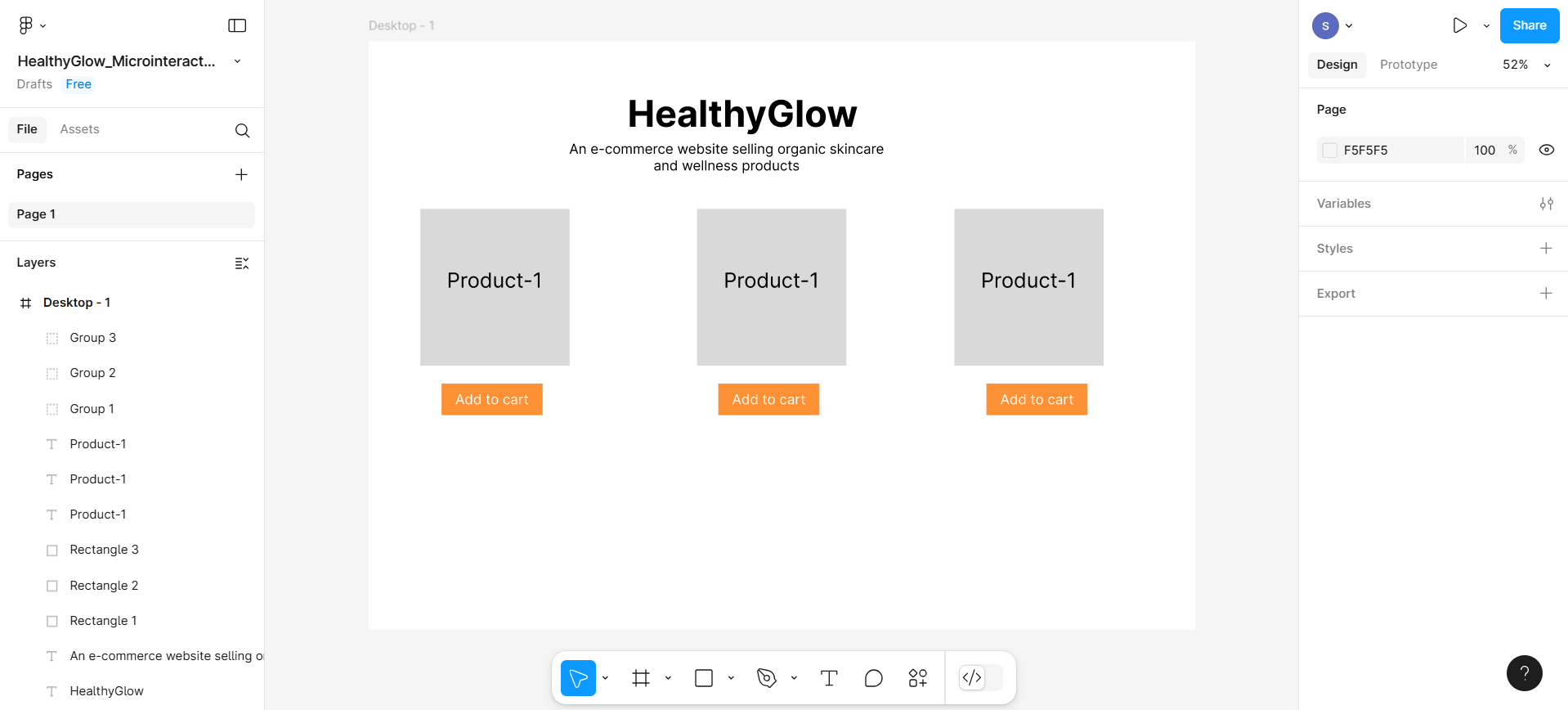The height and width of the screenshot is (710, 1568).
Task: Click the blue Share button
Action: [1529, 25]
